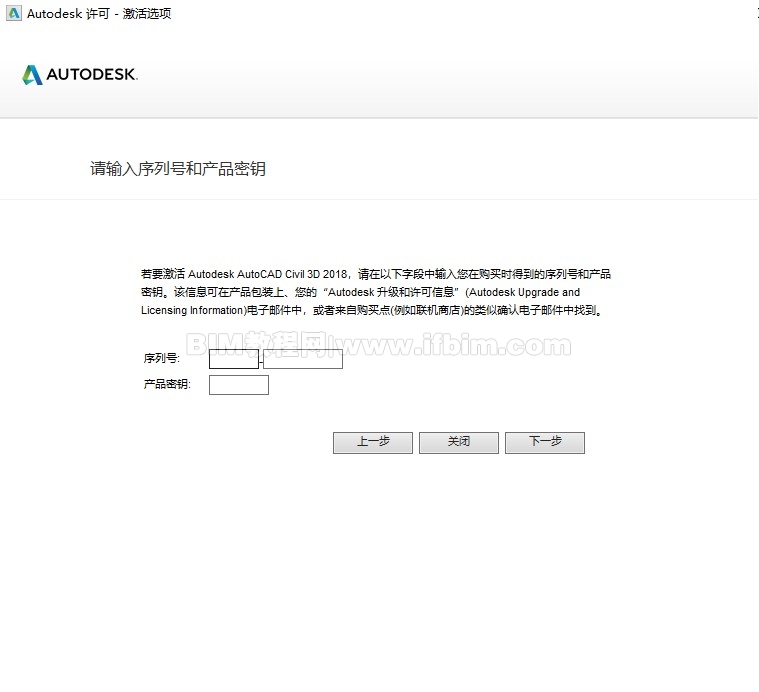Click the 产品密钥: label

(167, 384)
